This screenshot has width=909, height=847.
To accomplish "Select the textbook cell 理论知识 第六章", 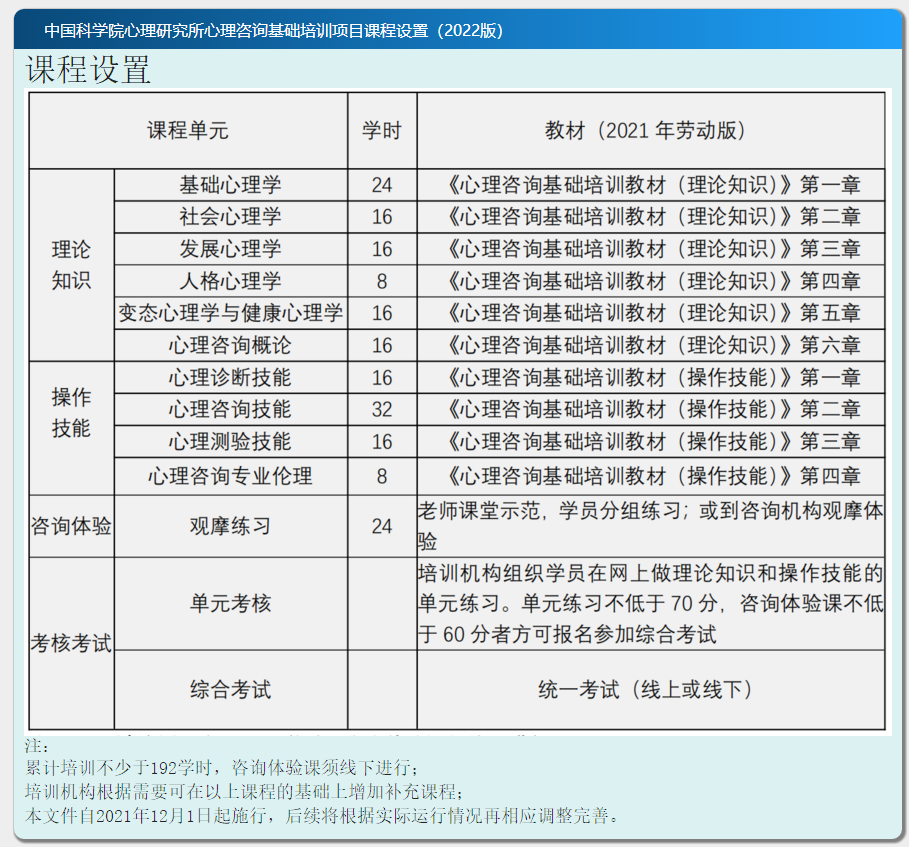I will pyautogui.click(x=650, y=346).
